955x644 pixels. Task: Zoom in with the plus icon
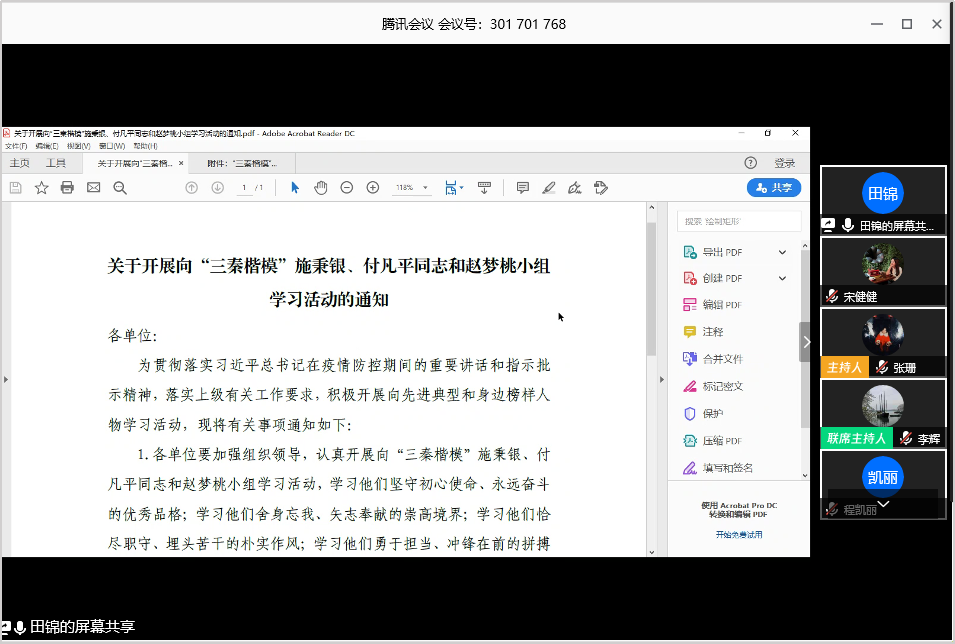click(x=373, y=188)
